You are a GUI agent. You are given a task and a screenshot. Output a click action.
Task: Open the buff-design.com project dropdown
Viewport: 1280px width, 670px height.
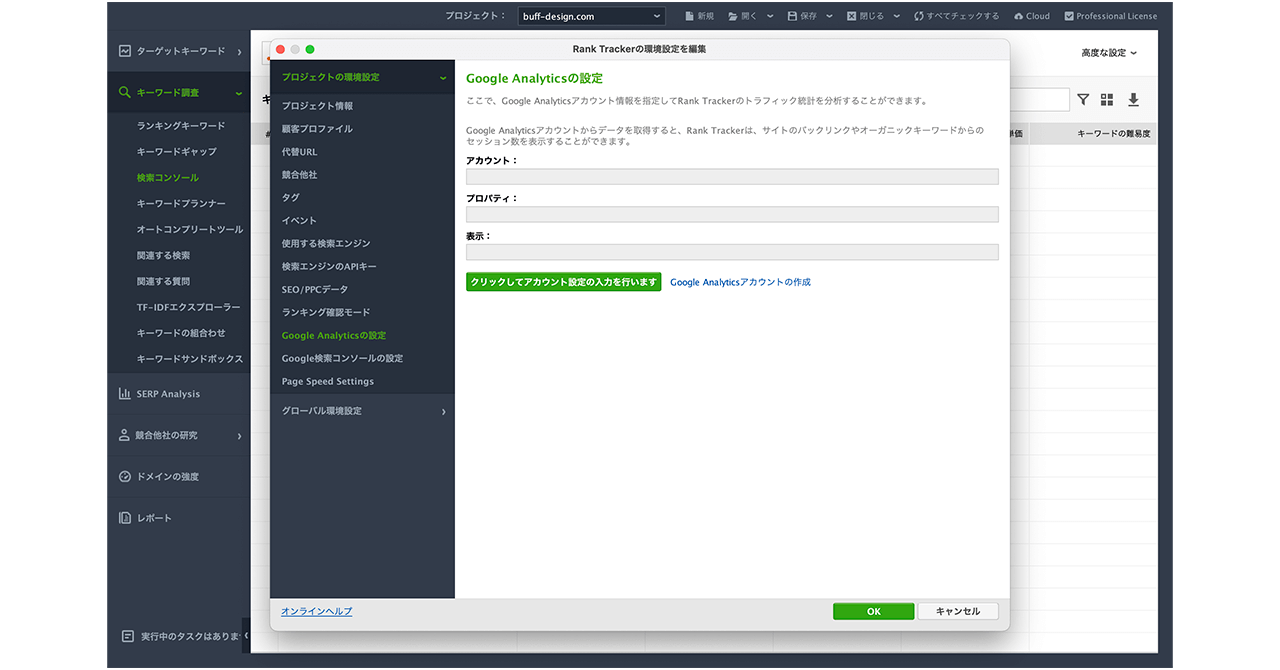pos(592,16)
